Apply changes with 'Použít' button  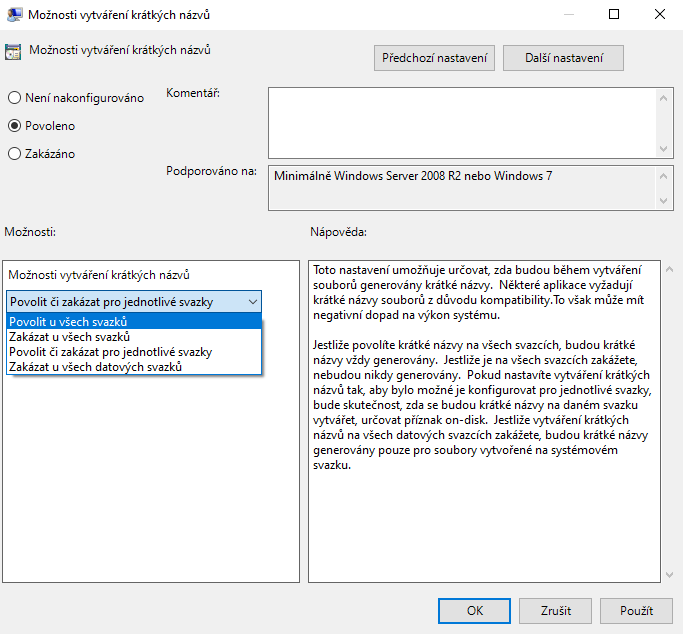[x=636, y=610]
